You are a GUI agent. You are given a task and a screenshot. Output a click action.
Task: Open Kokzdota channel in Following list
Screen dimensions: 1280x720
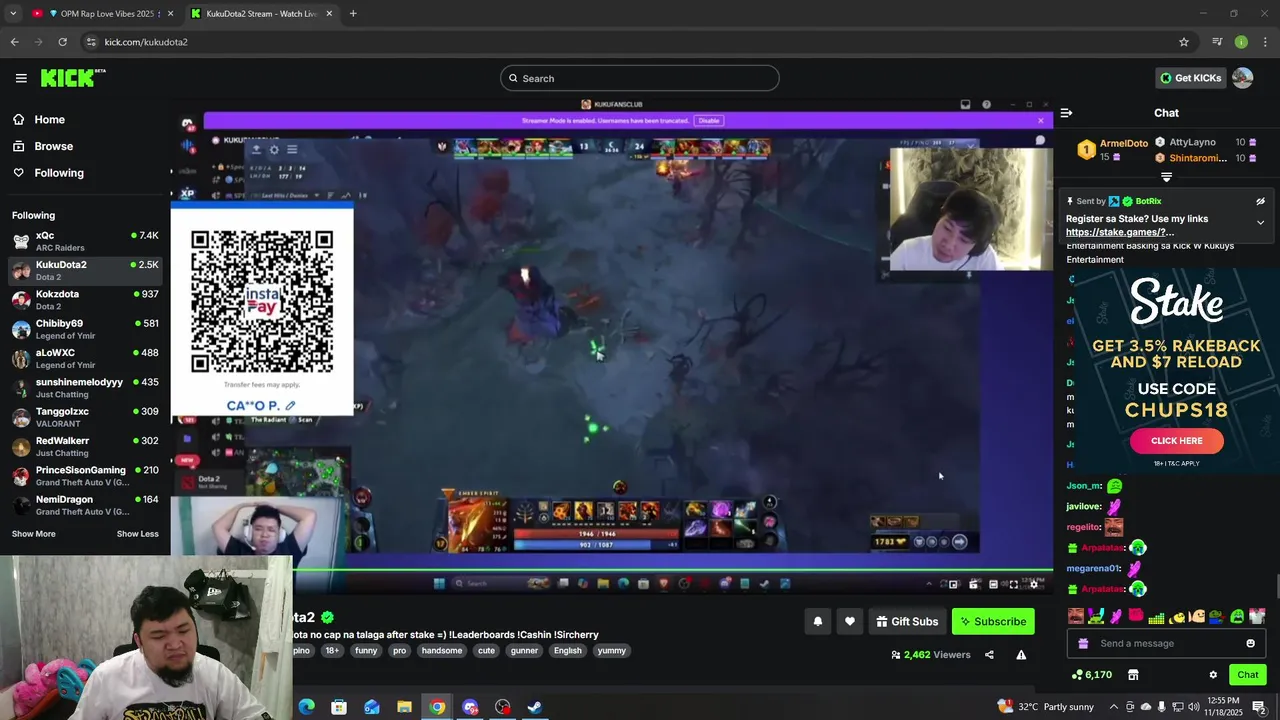point(85,300)
